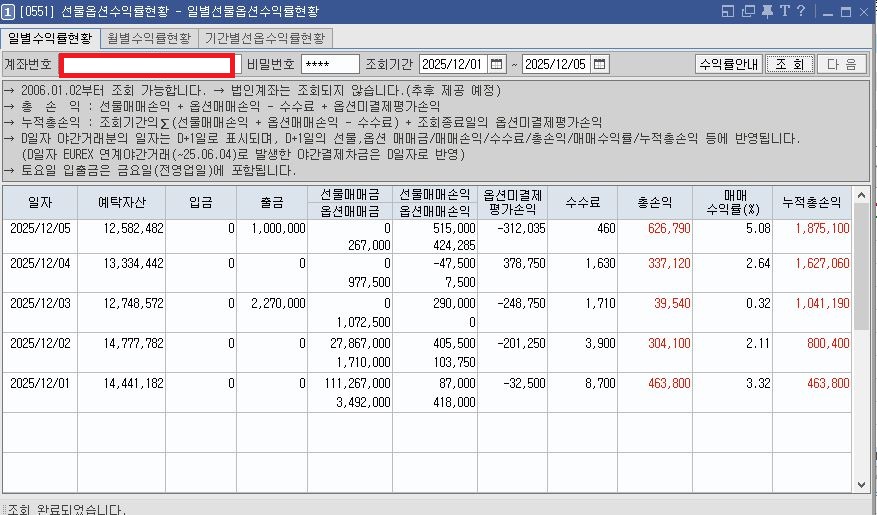The width and height of the screenshot is (877, 515).
Task: Select the date cell 2025/12/02
Action: click(x=40, y=343)
